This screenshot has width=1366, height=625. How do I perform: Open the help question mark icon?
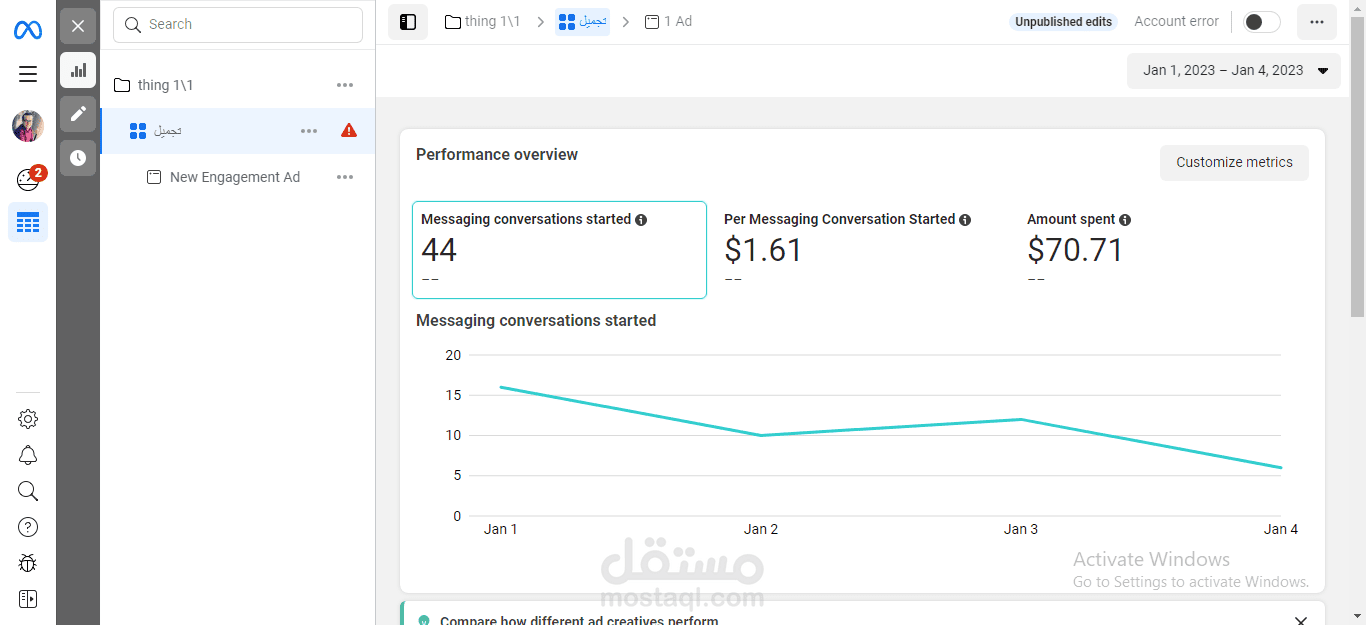click(28, 527)
